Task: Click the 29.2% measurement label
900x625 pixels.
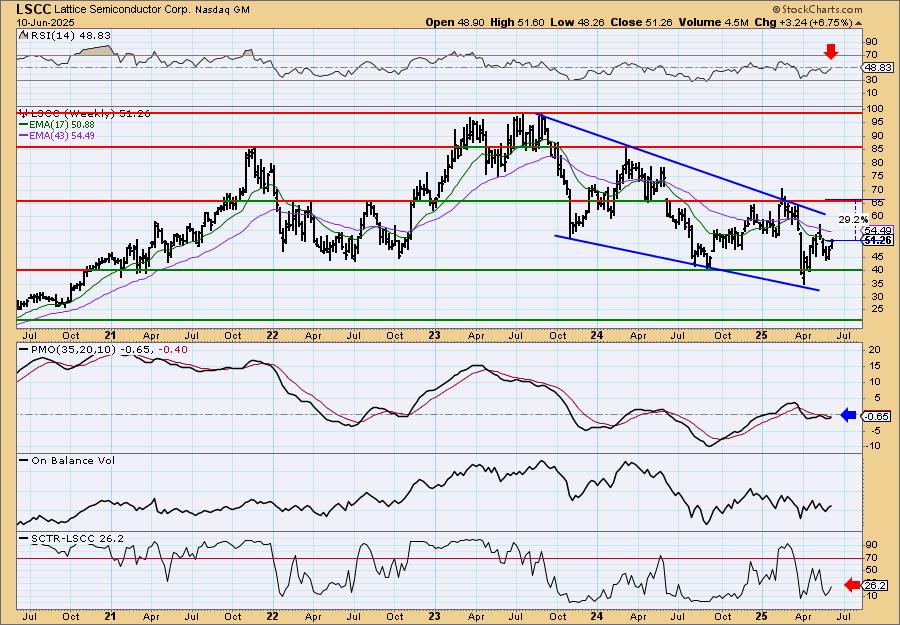Action: point(852,219)
